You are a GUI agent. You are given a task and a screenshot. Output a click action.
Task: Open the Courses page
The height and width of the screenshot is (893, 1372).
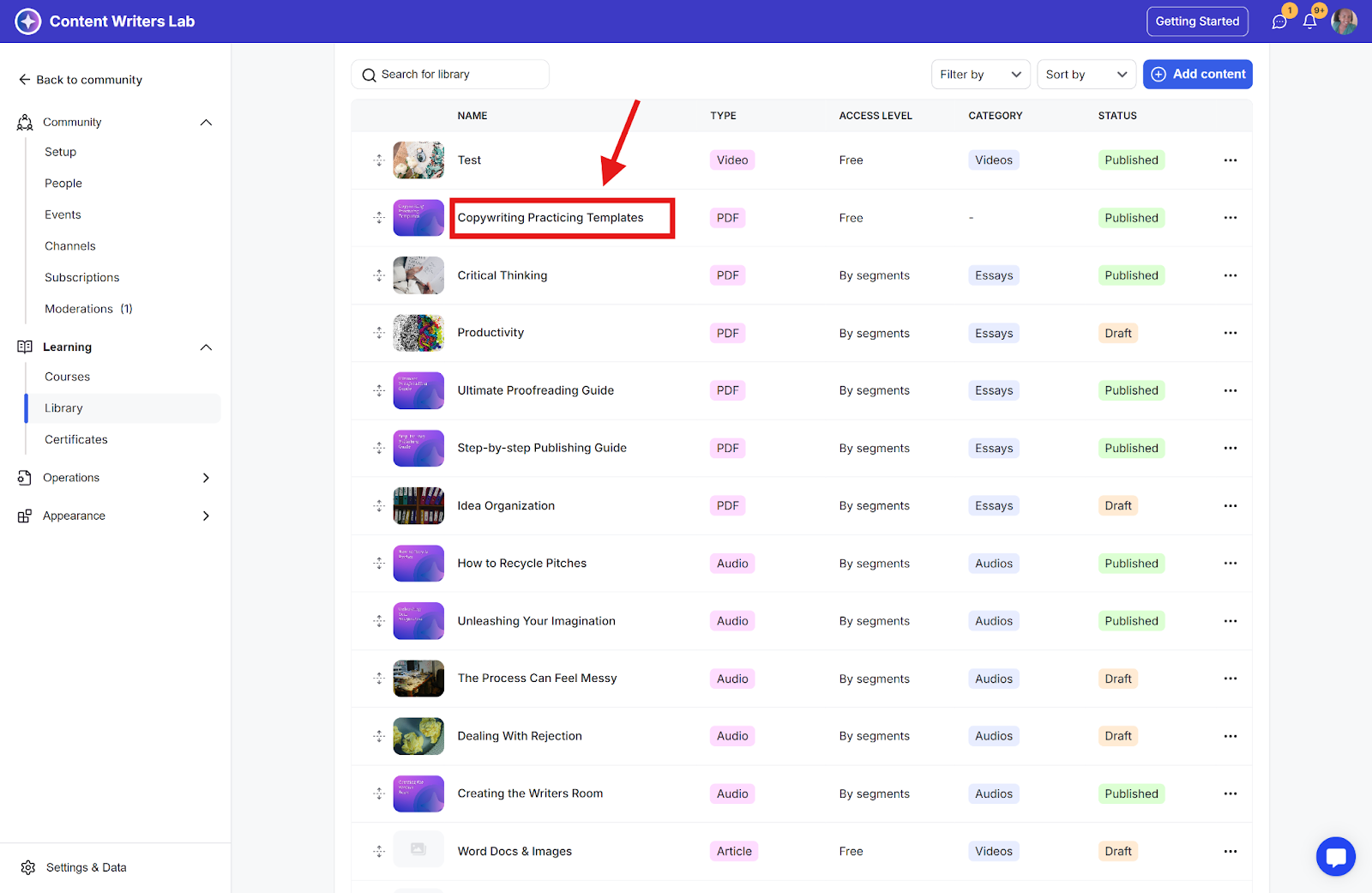68,377
